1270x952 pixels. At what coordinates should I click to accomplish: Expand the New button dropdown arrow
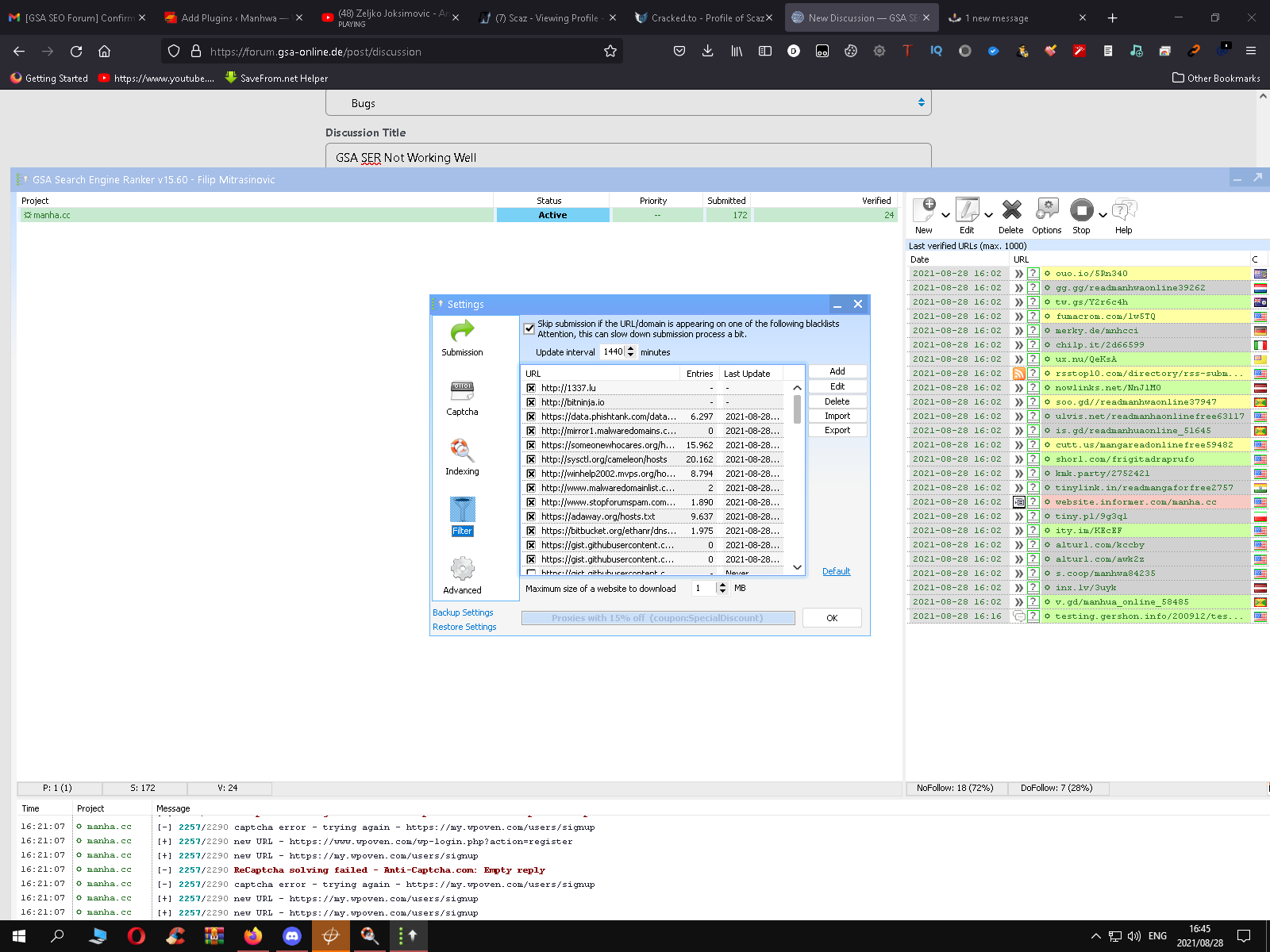coord(945,215)
